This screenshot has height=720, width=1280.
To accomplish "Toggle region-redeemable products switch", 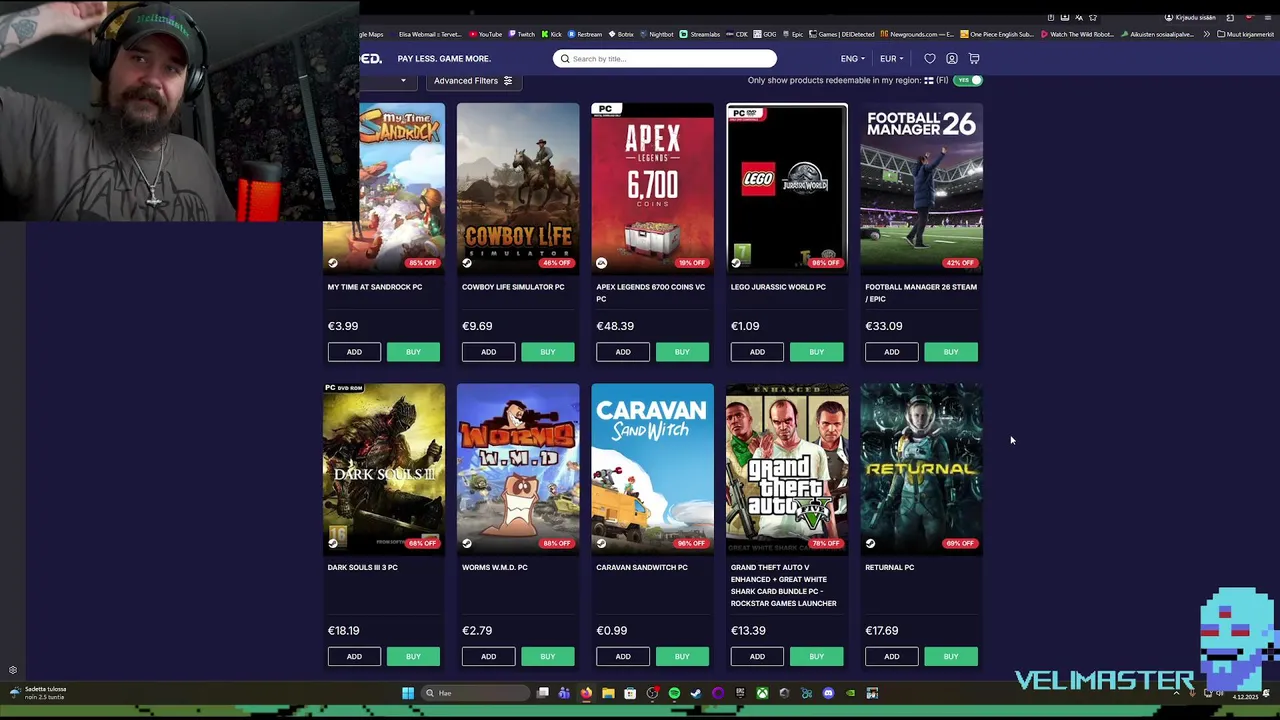I will [x=968, y=80].
